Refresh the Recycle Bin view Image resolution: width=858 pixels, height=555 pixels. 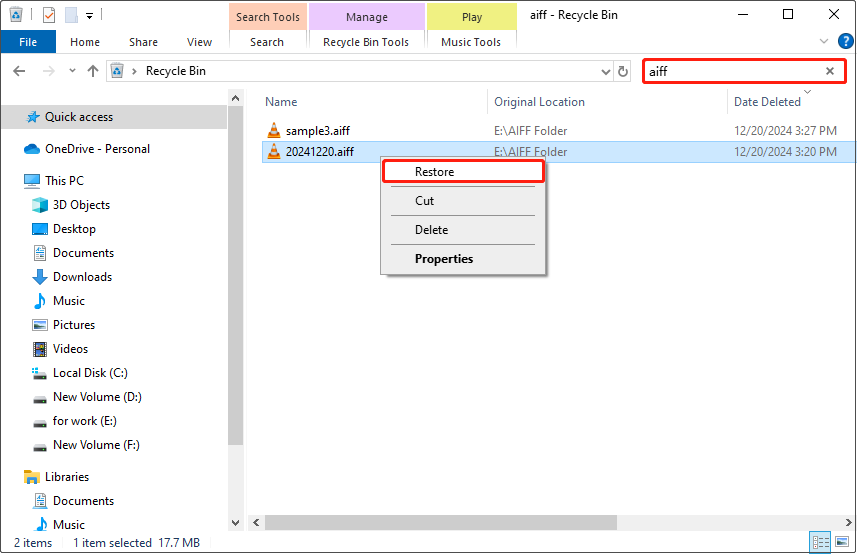623,72
